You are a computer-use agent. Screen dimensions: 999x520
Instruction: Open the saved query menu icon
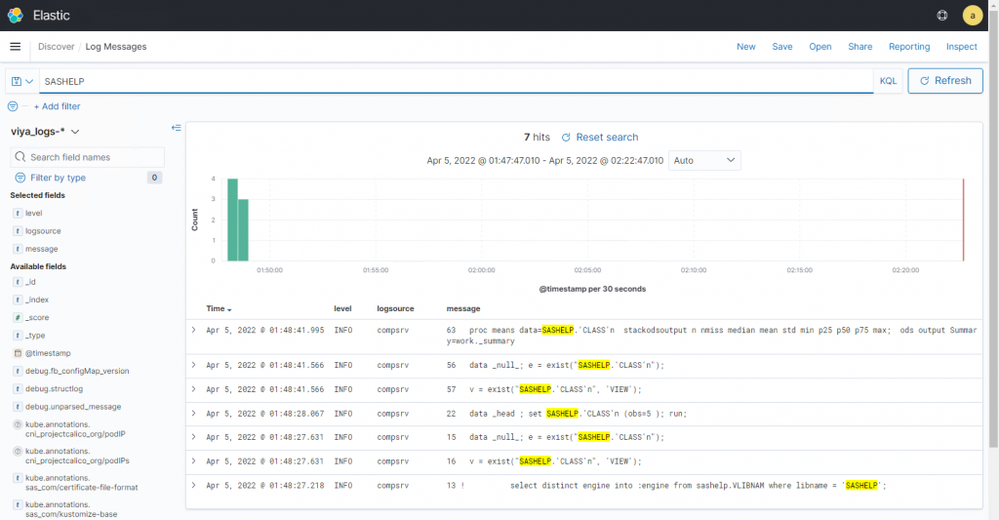(21, 81)
